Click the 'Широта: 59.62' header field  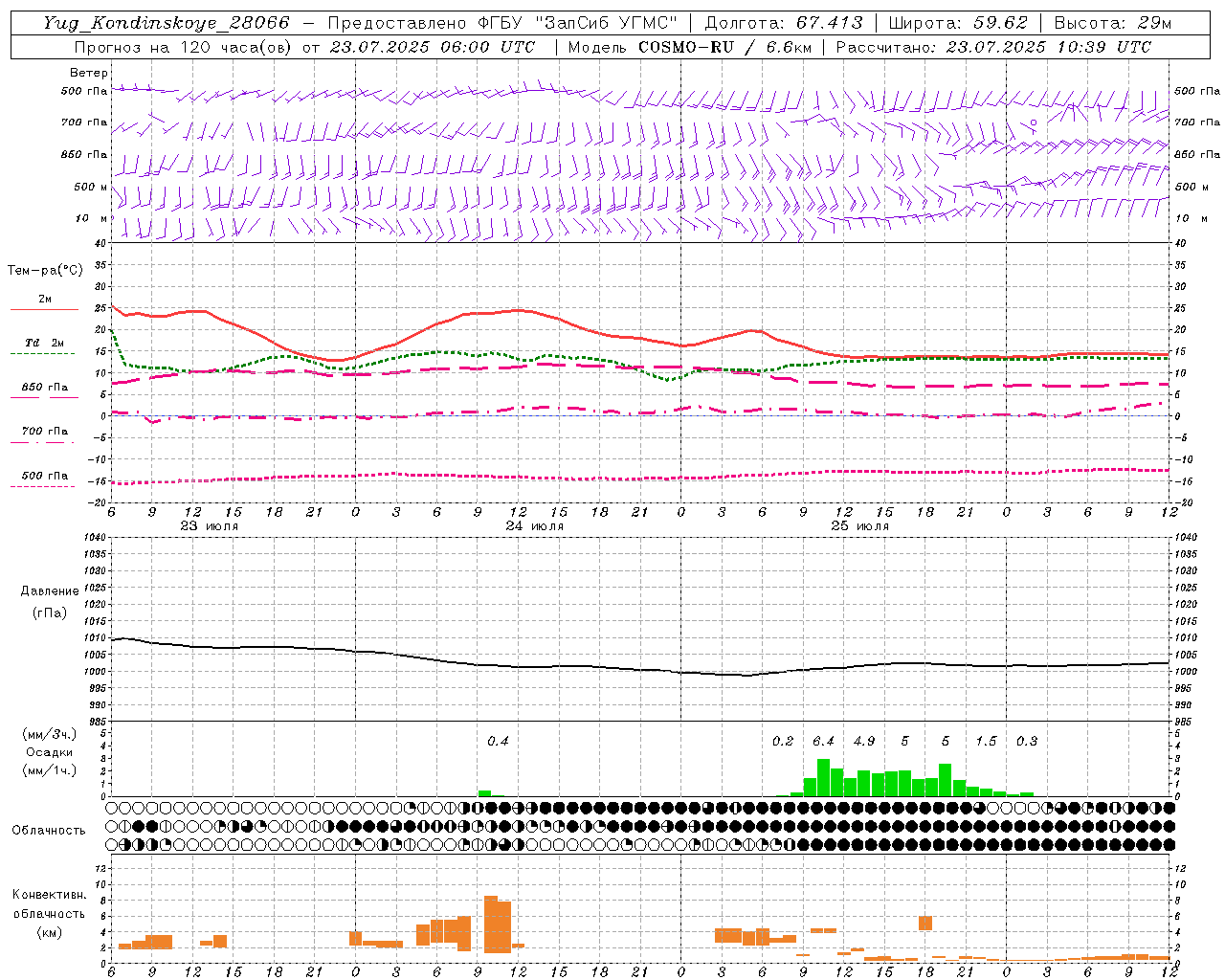point(958,23)
